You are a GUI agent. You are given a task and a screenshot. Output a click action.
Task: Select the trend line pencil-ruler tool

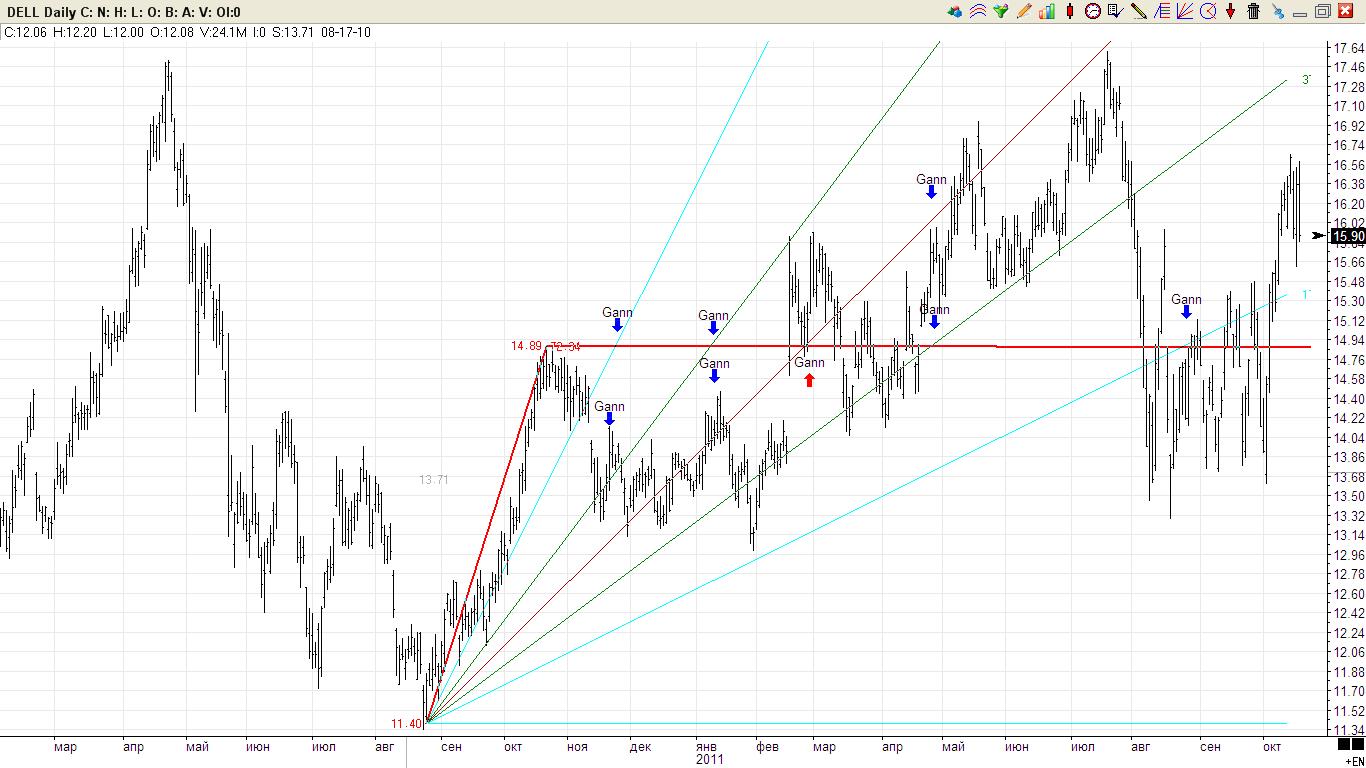click(1139, 11)
